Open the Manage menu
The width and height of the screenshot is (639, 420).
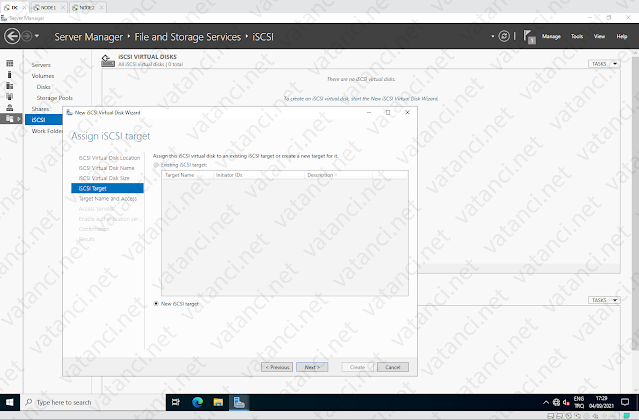[x=551, y=36]
